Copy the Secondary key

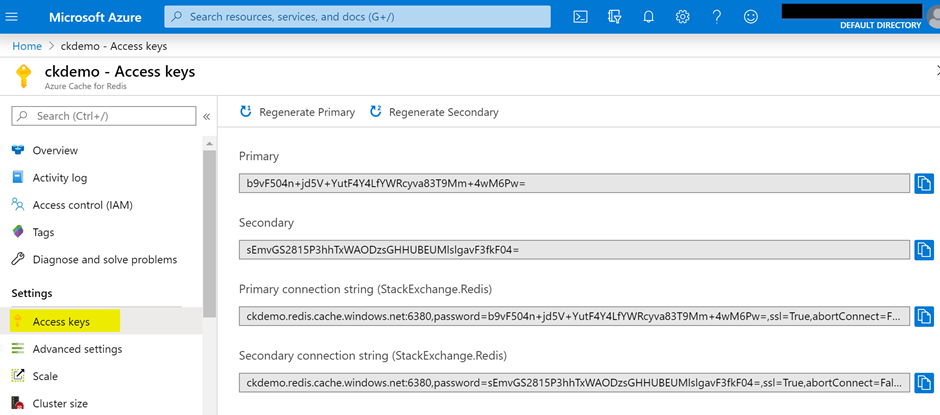924,249
